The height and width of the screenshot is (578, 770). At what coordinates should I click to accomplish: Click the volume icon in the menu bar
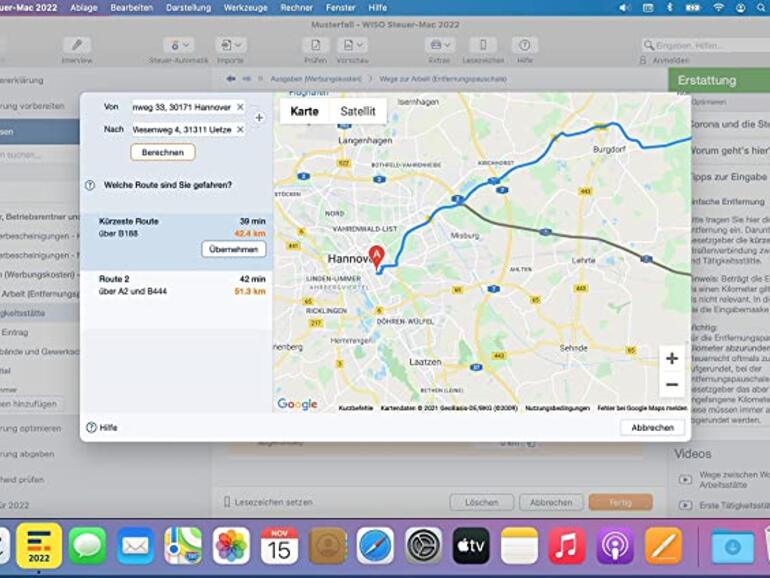pos(624,8)
